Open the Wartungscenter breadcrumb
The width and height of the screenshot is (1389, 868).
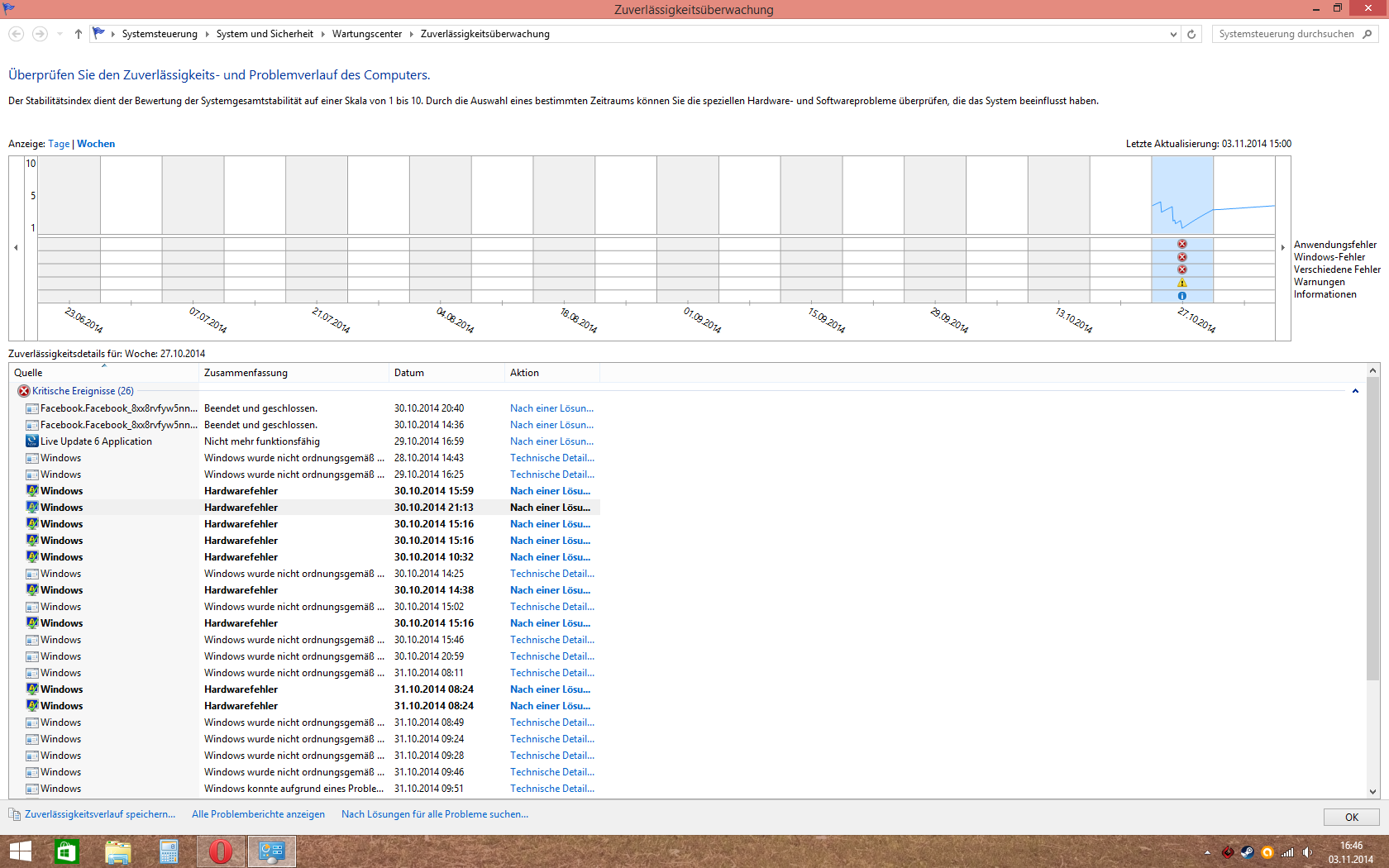pyautogui.click(x=367, y=34)
